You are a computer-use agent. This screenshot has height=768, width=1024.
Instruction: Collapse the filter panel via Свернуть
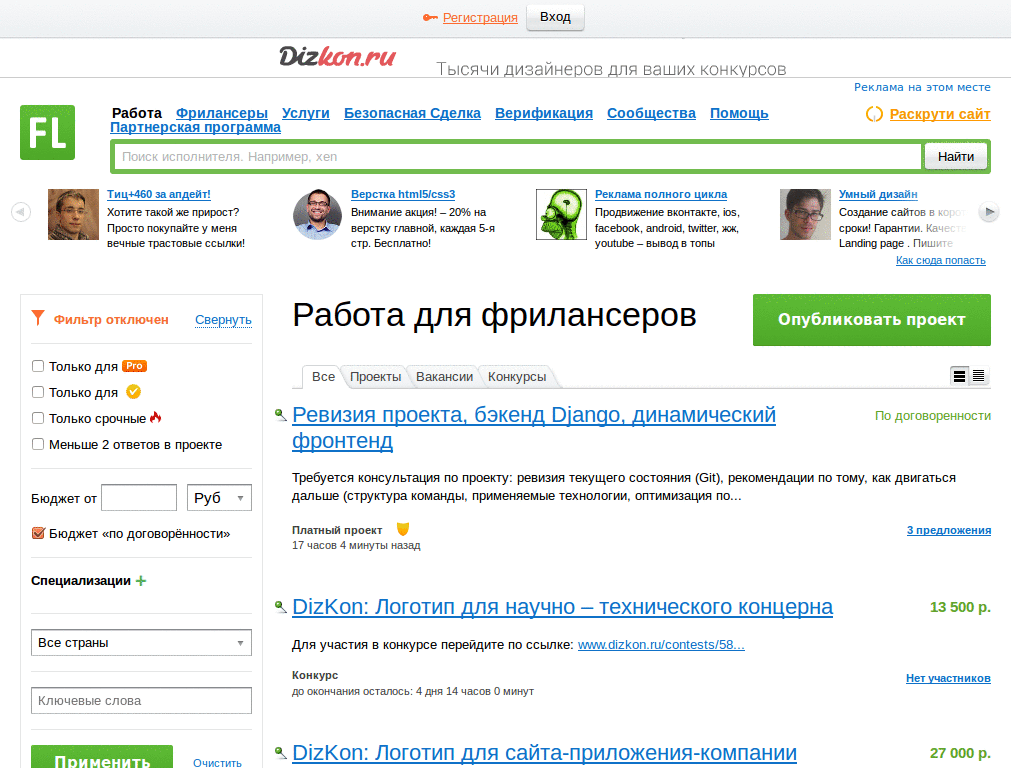coord(223,320)
